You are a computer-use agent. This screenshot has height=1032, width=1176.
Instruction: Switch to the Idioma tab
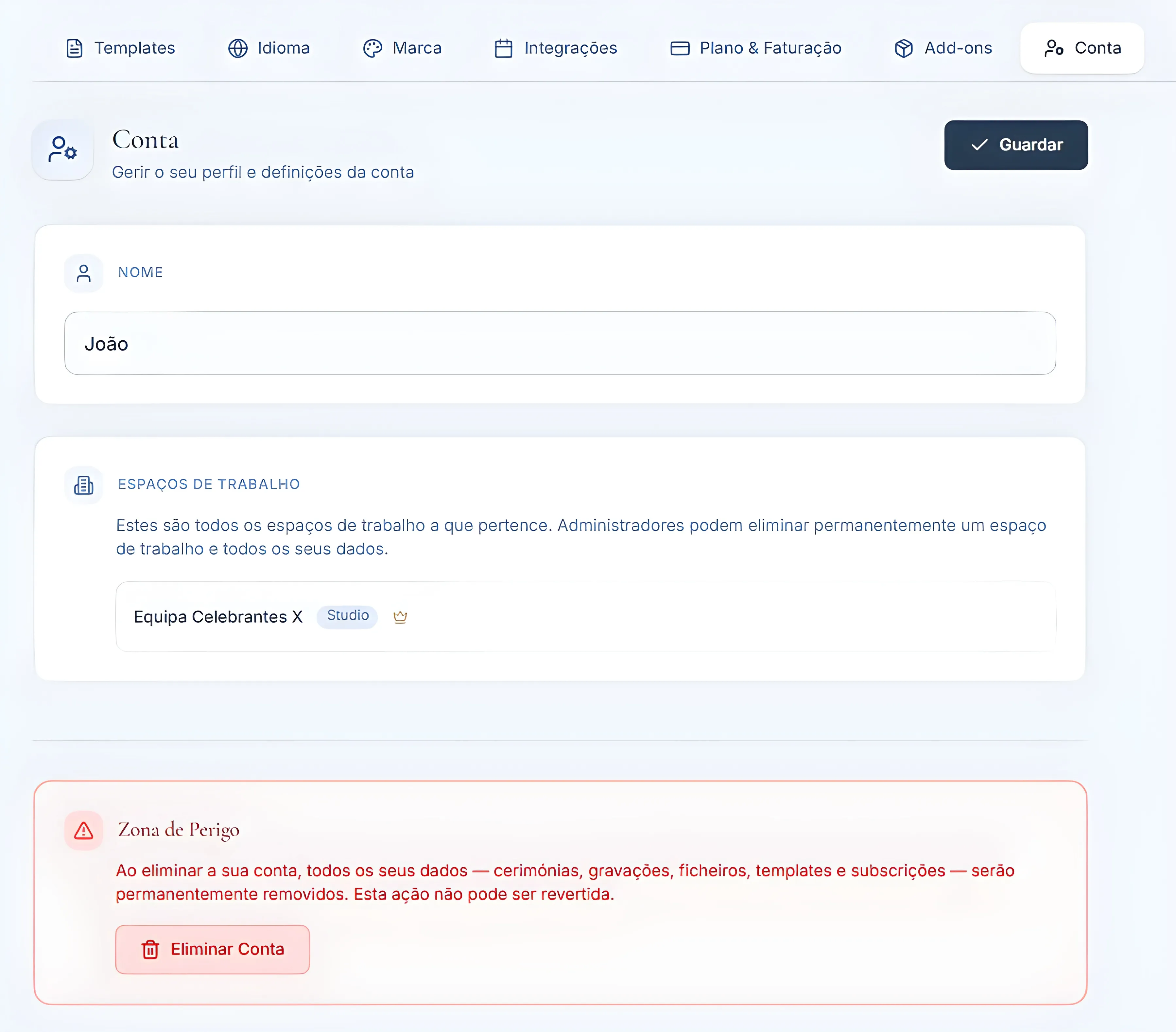coord(269,48)
